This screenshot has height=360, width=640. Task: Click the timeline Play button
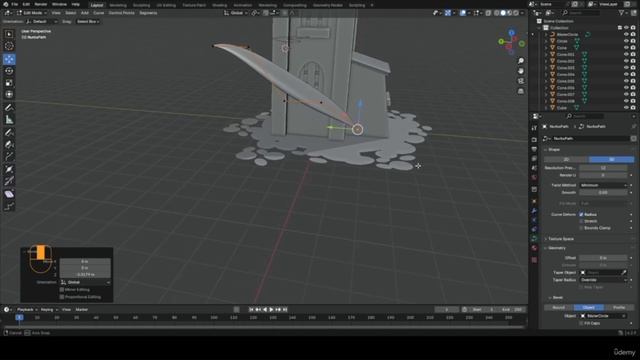tap(271, 310)
